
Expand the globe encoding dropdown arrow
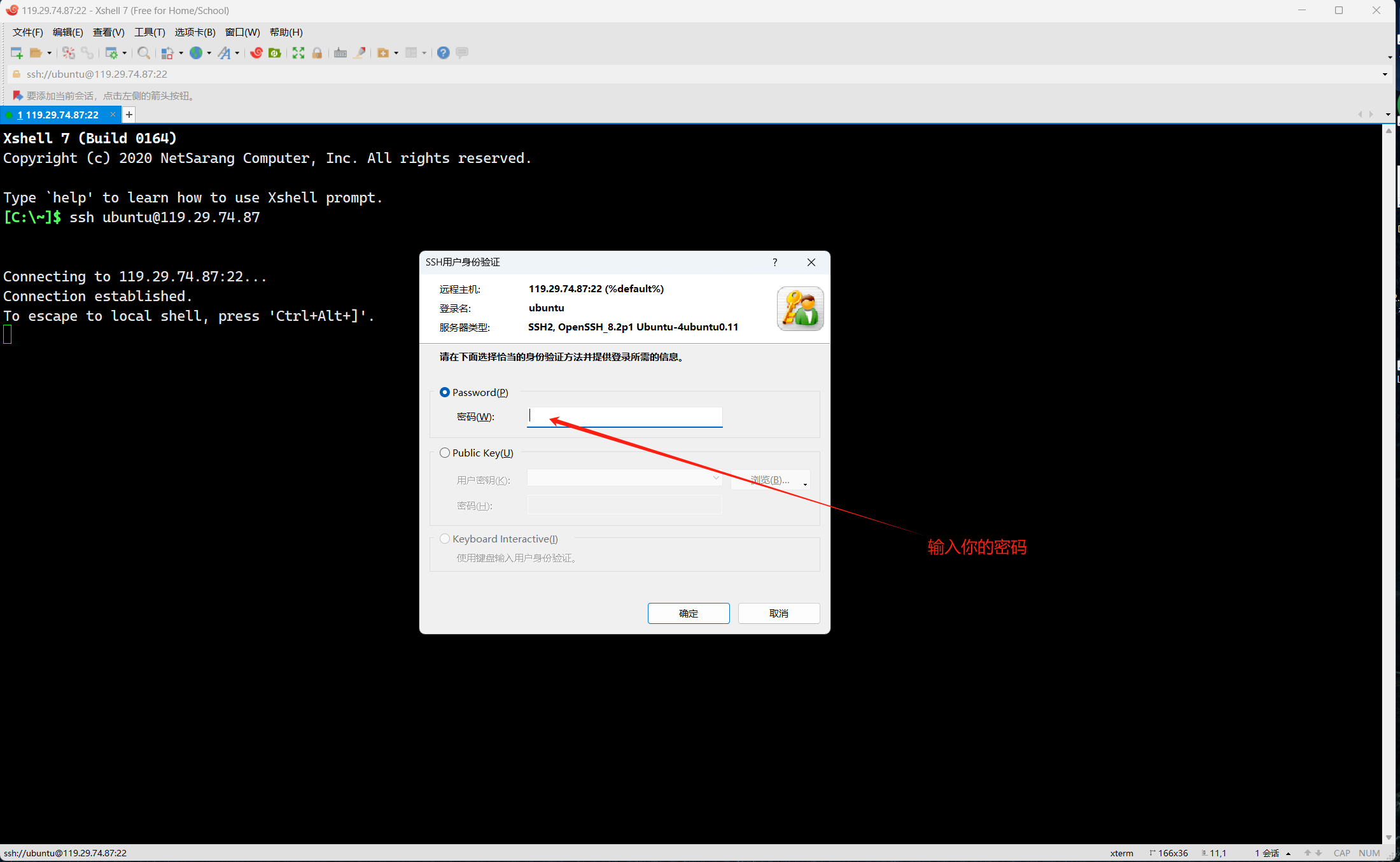pos(209,53)
